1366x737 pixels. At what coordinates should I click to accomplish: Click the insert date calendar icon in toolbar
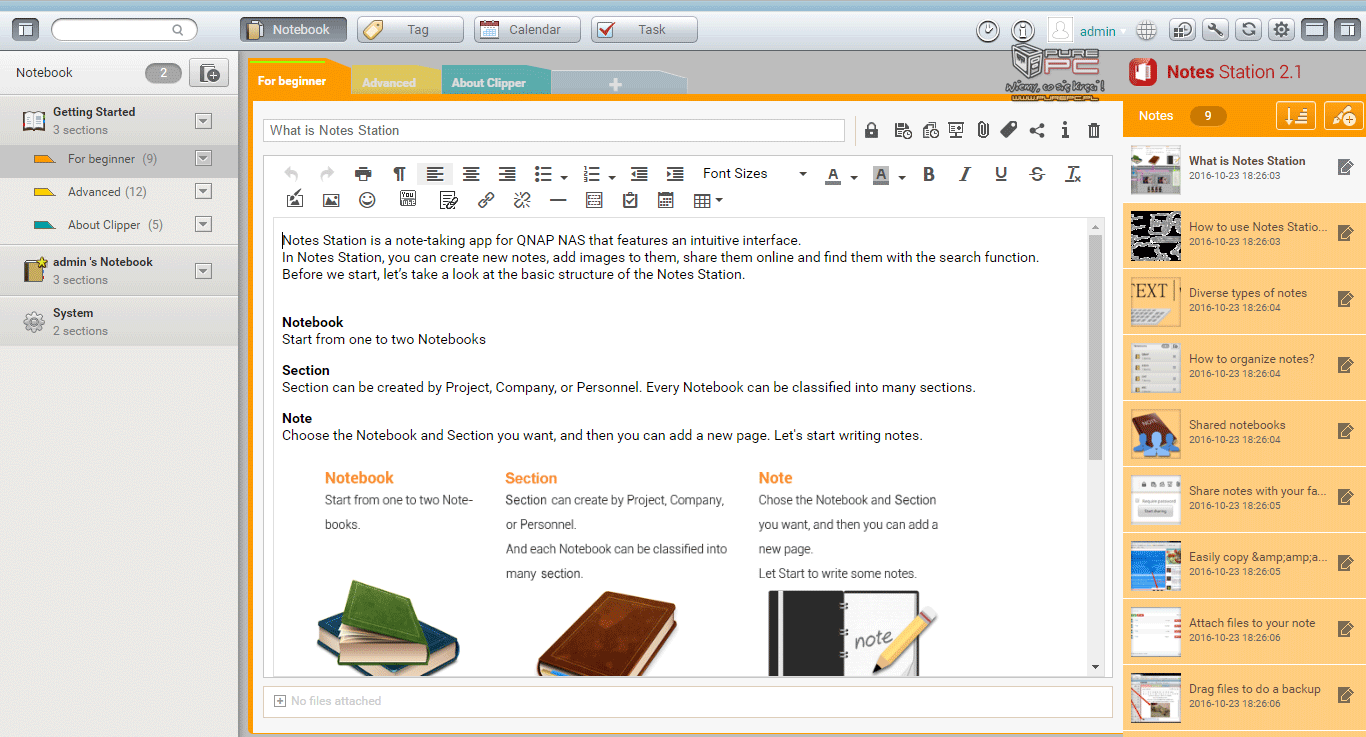pos(666,200)
